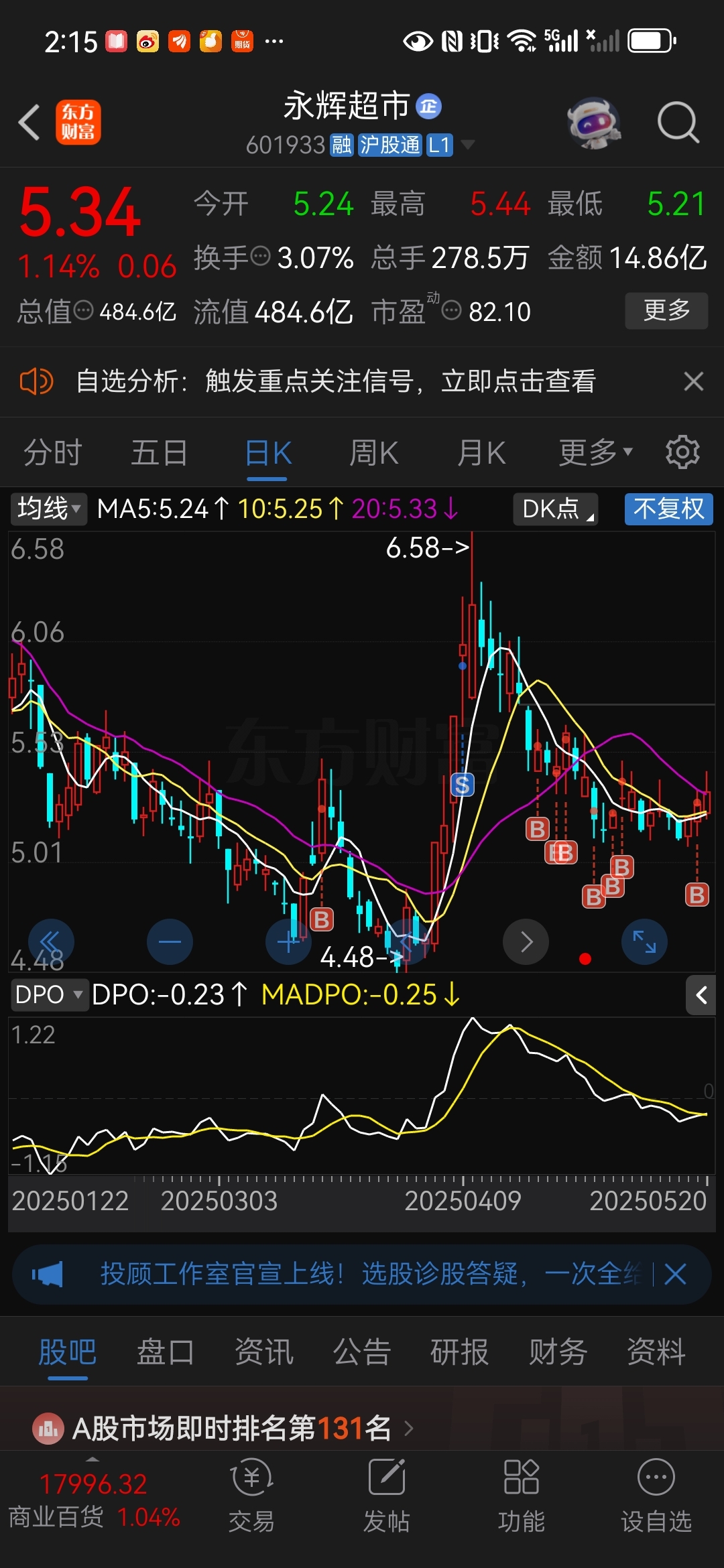Switch to the 周K chart tab

tap(374, 453)
